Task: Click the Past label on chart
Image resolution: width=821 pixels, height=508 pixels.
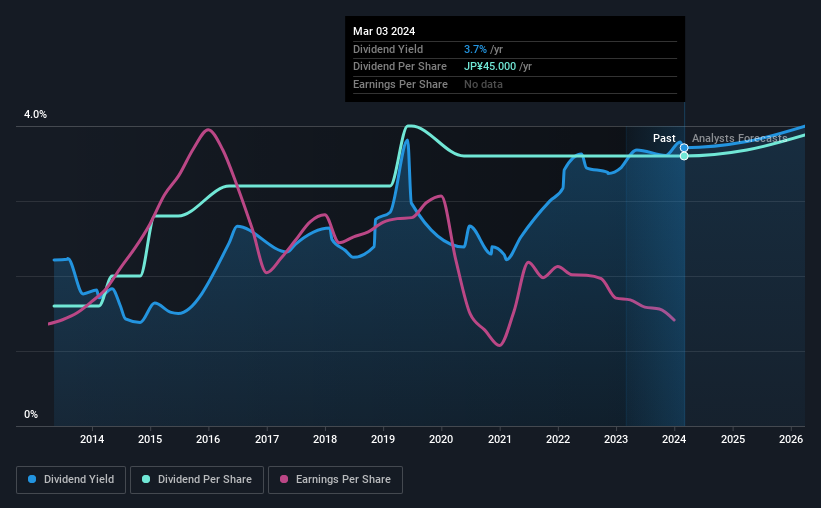Action: (664, 138)
